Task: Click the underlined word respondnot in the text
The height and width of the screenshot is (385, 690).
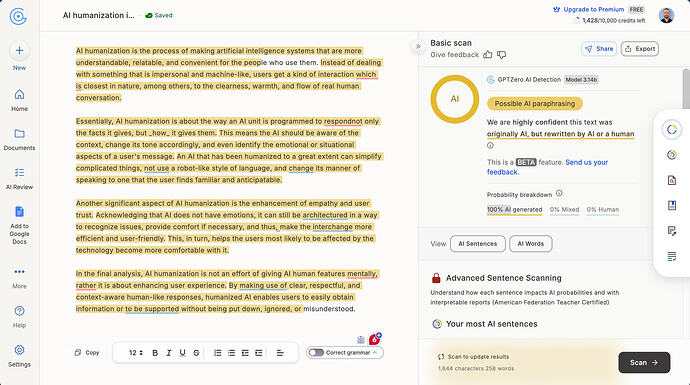Action: (343, 121)
